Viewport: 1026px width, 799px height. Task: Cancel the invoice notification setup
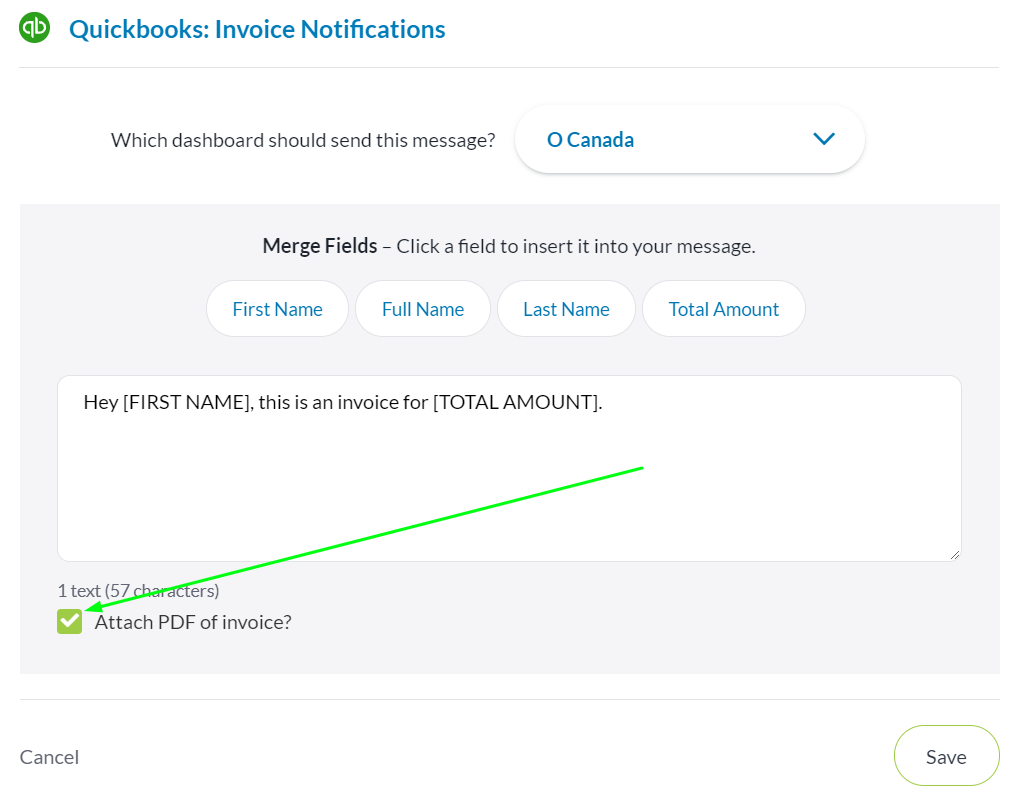coord(49,757)
